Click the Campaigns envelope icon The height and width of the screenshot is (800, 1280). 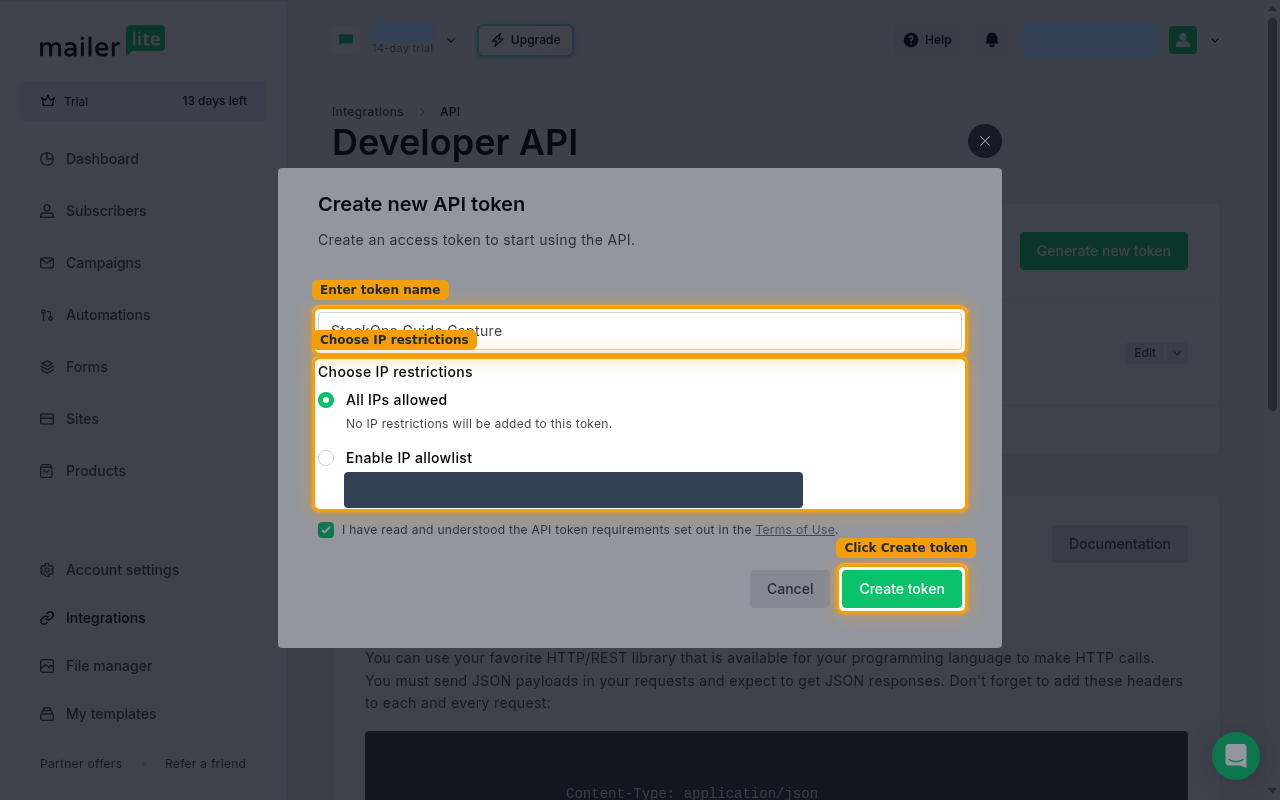pos(47,263)
